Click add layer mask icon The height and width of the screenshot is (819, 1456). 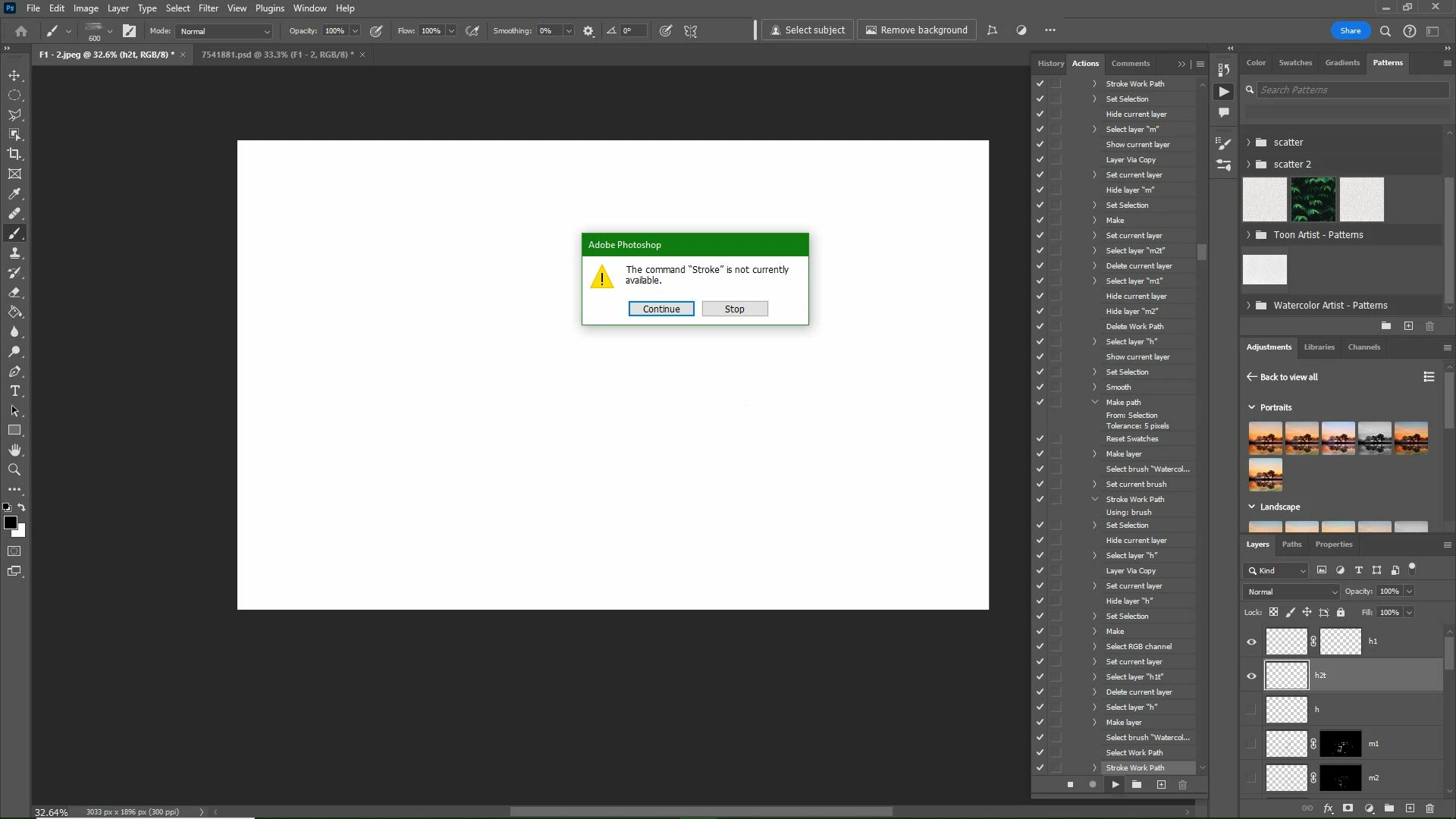pos(1348,808)
